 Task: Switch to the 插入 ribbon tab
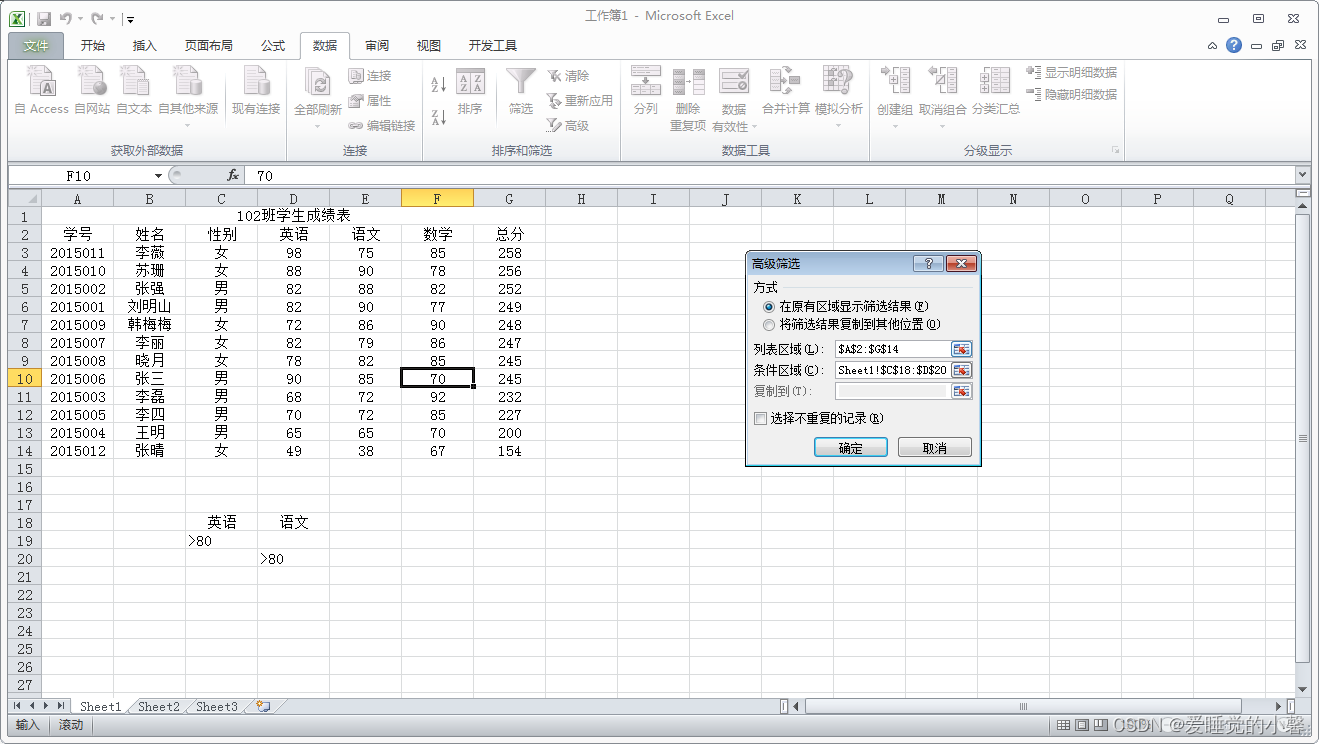(145, 46)
